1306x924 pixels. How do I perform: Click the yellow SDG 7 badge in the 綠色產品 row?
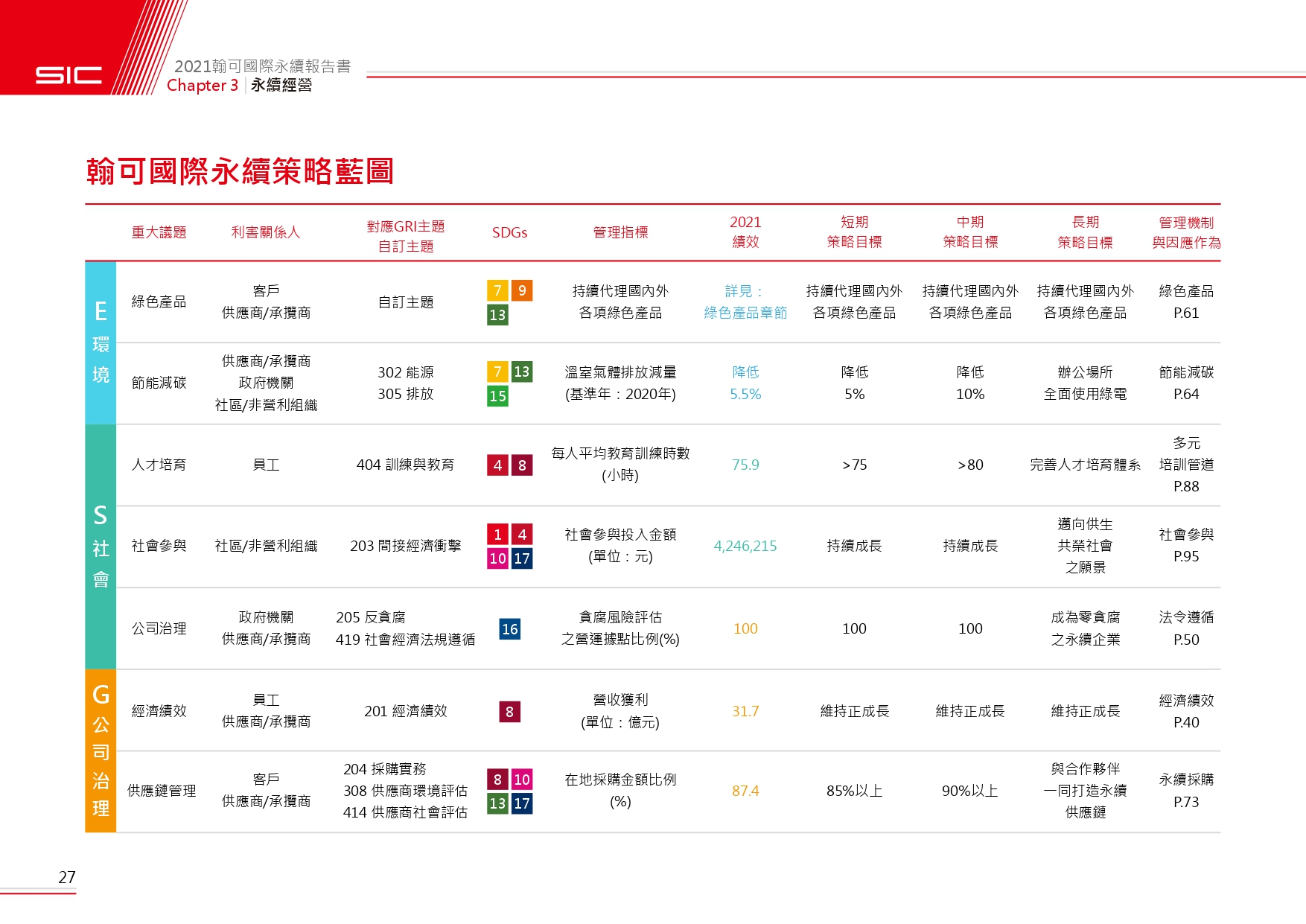coord(497,290)
